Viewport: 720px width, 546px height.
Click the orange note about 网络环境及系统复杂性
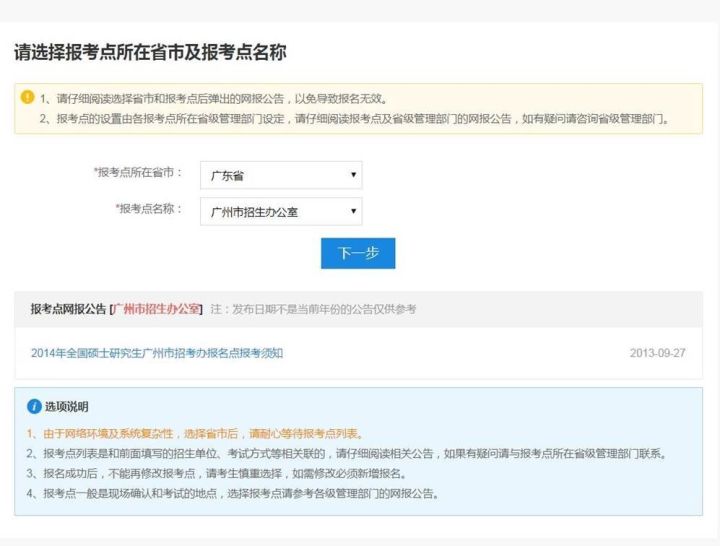coord(194,434)
